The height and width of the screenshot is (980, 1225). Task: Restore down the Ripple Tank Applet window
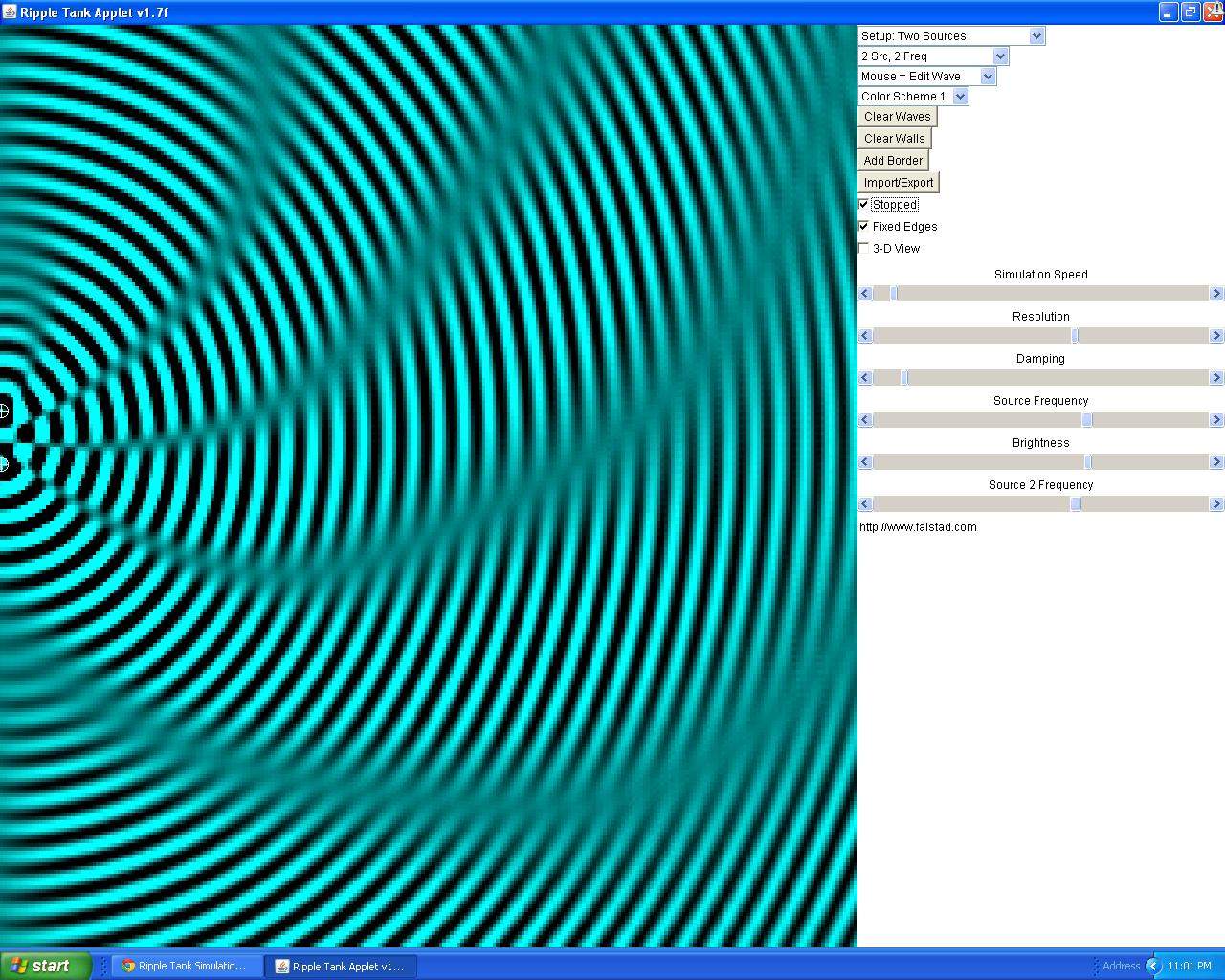pos(1191,12)
